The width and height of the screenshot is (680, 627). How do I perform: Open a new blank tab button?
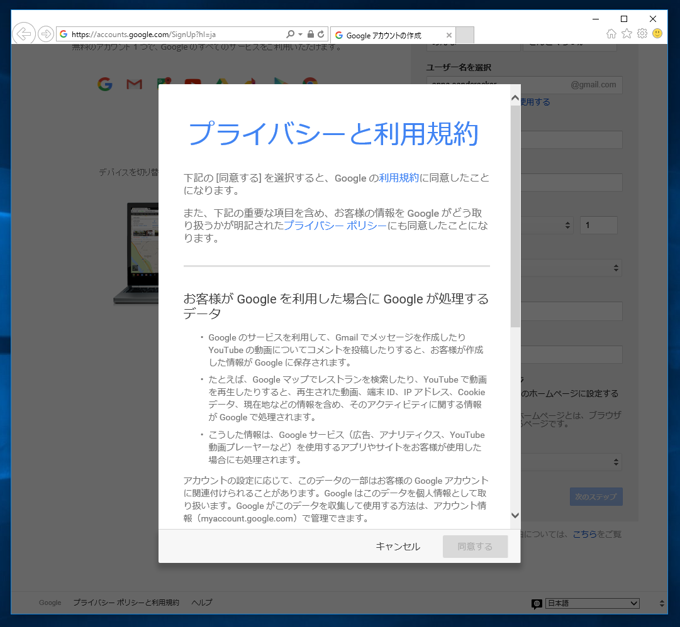465,35
